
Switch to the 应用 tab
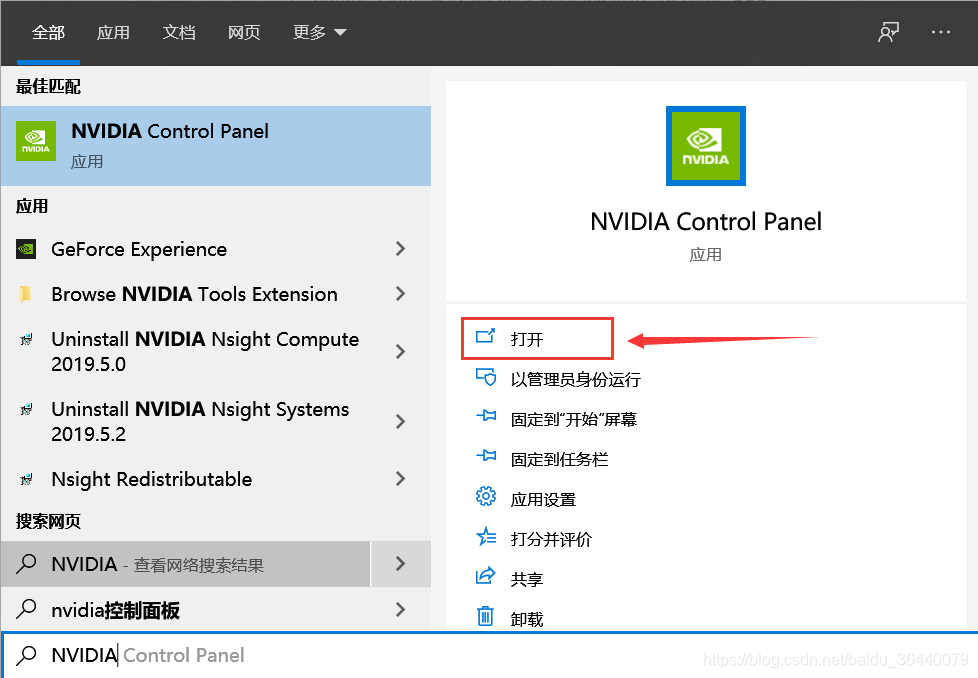click(114, 32)
